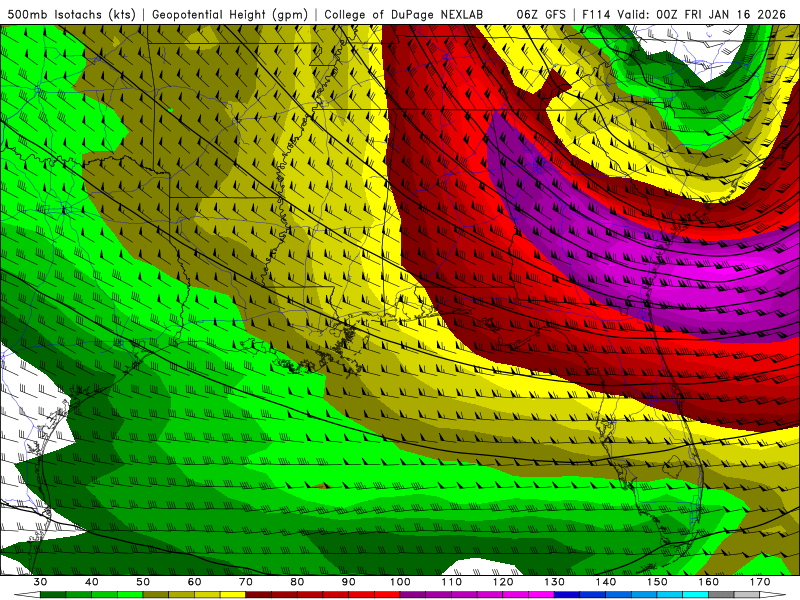Click the '40' legend label

[92, 582]
